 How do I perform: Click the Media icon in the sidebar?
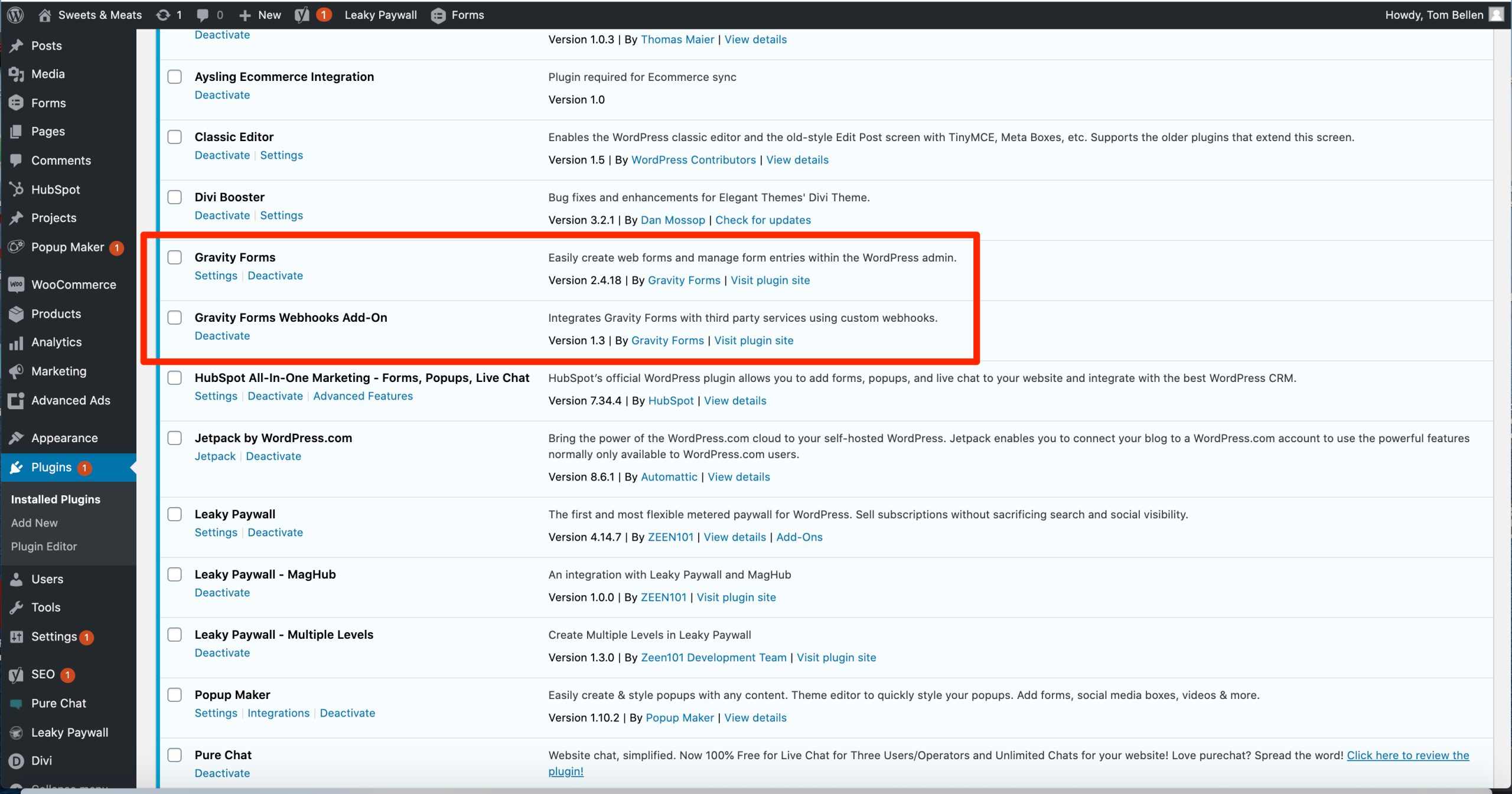17,74
